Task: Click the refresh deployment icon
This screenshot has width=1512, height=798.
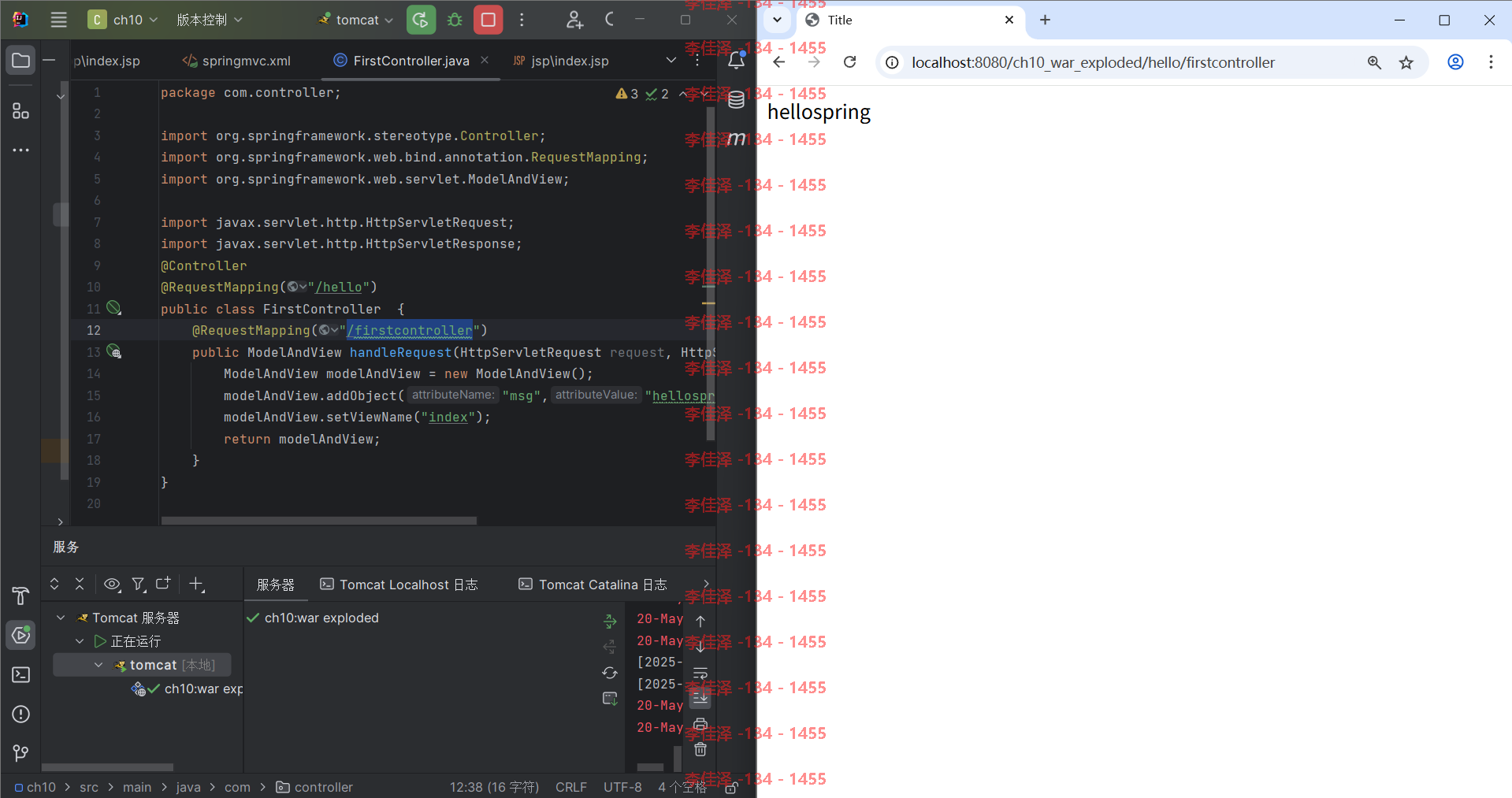Action: click(610, 673)
